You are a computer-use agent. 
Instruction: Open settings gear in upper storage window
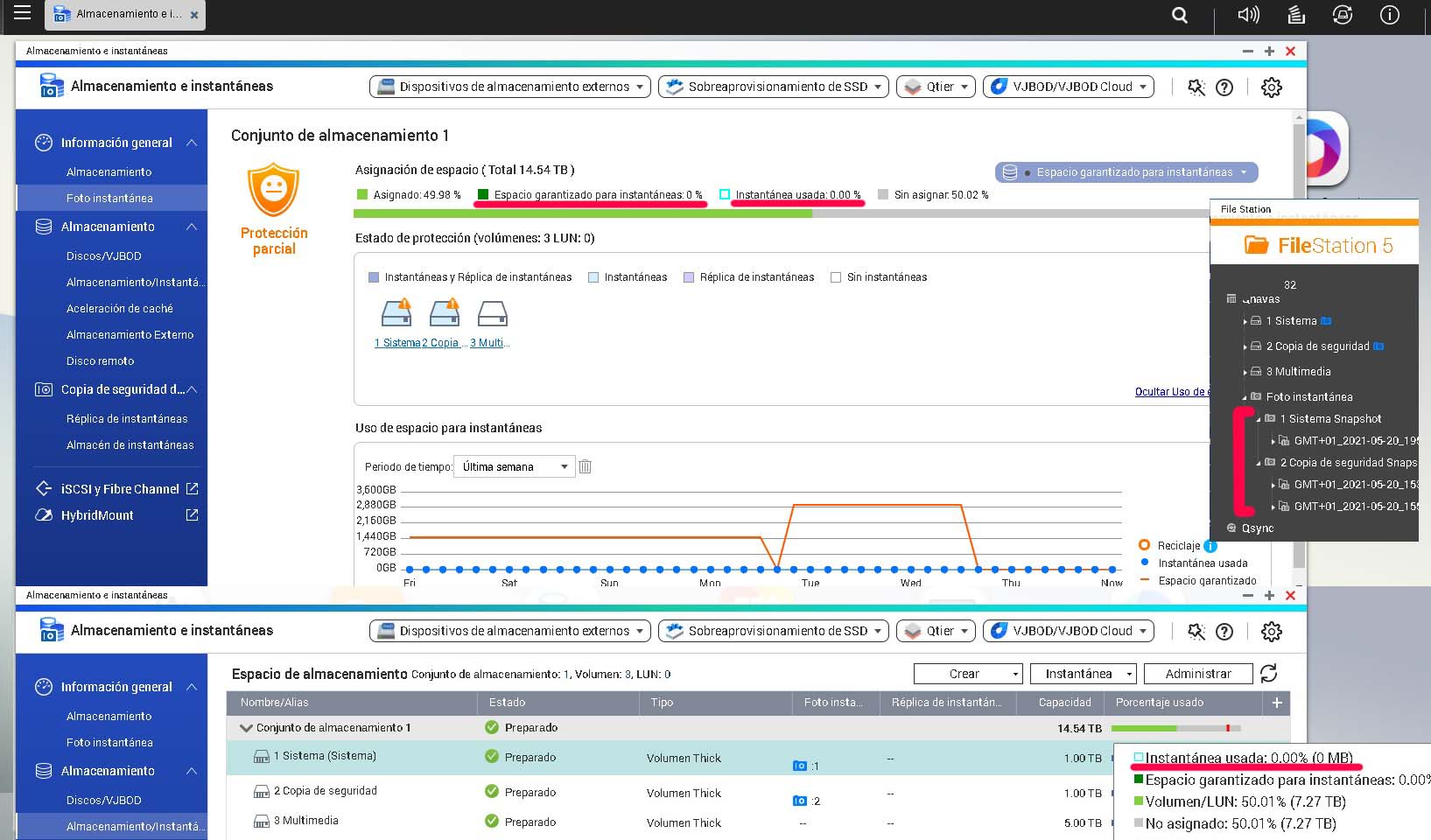[x=1271, y=87]
